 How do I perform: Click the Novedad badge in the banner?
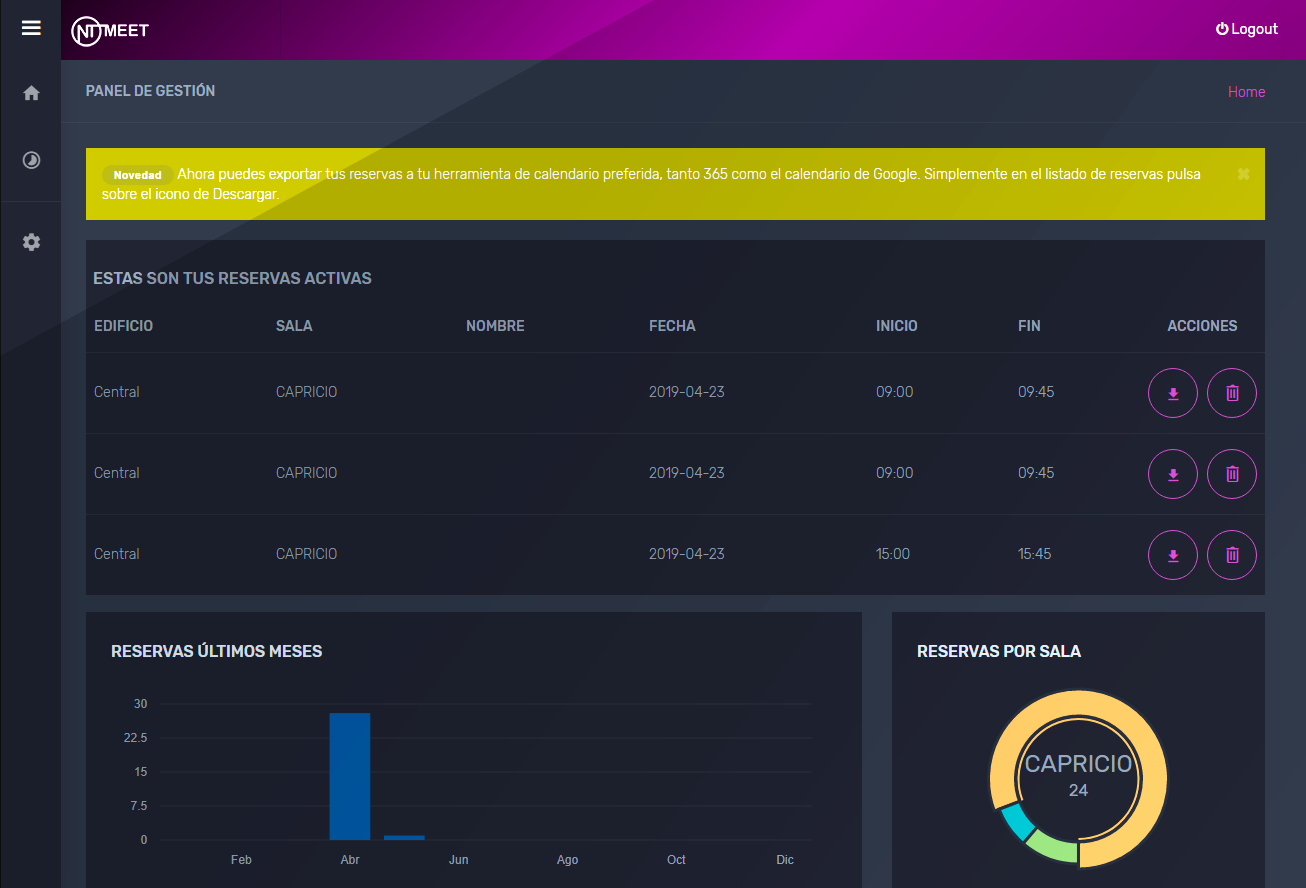click(x=137, y=175)
